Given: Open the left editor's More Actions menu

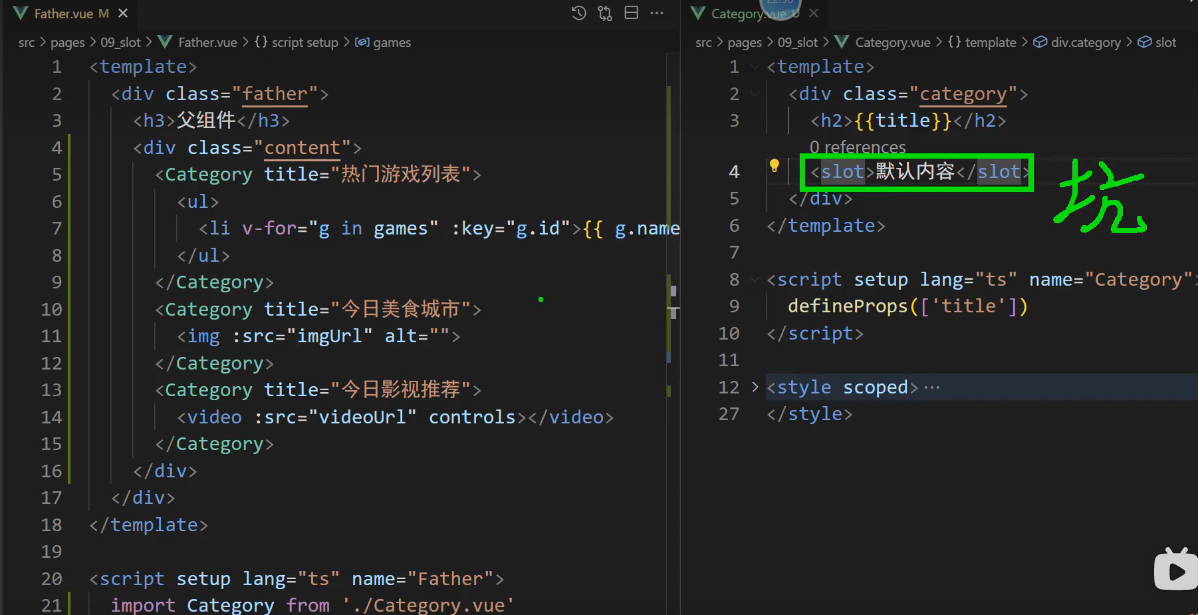Looking at the screenshot, I should 657,13.
